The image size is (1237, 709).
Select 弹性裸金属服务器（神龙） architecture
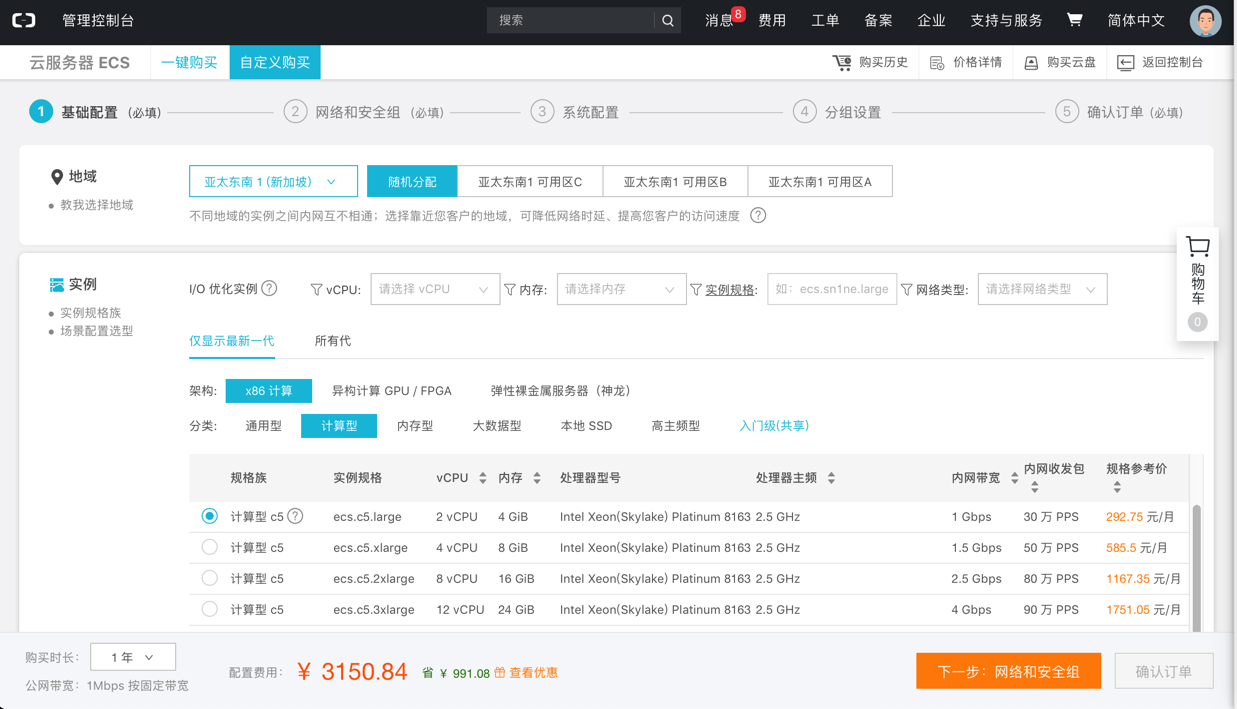coord(560,391)
